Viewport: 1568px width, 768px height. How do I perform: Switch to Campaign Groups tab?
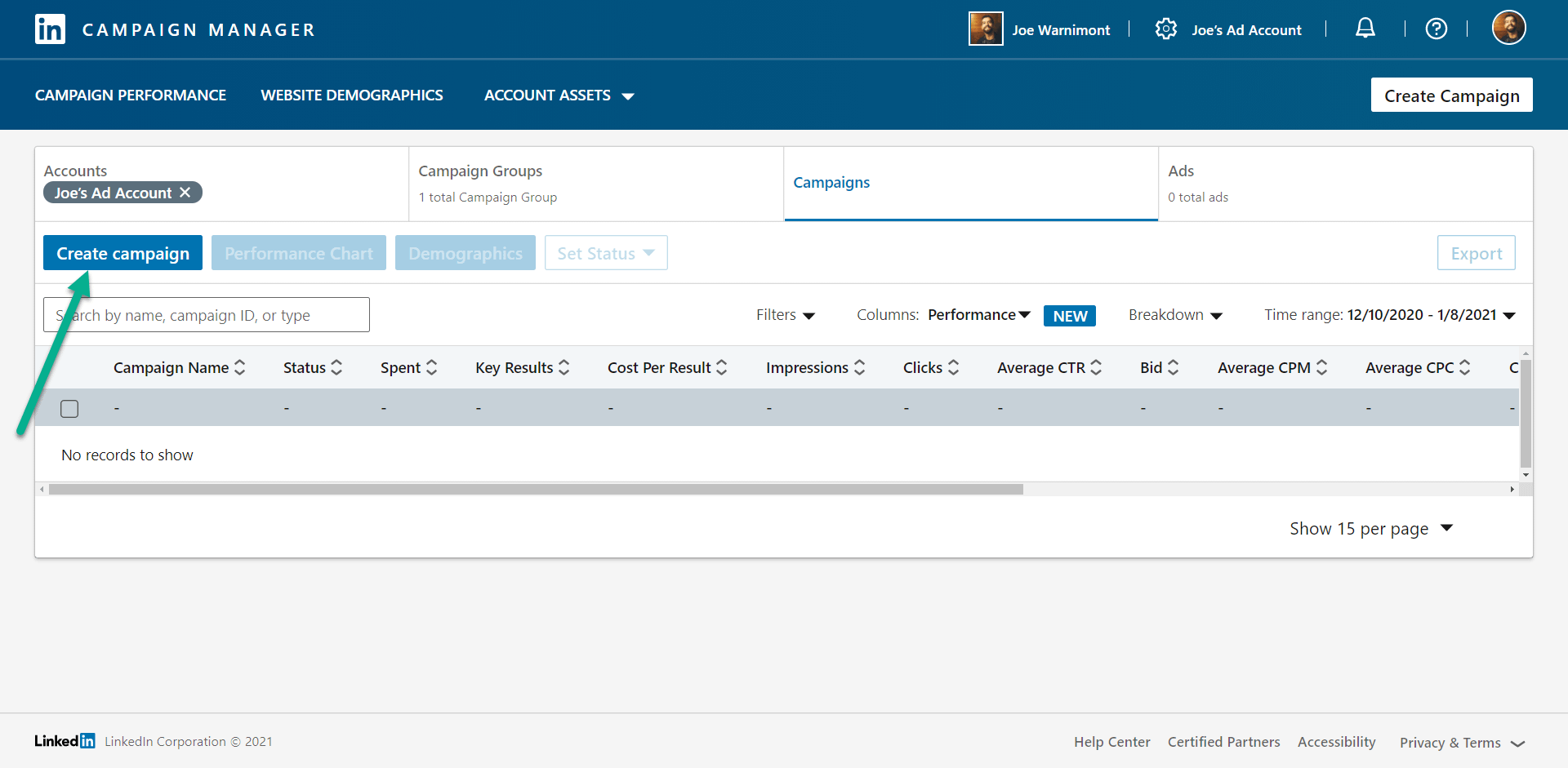[596, 184]
